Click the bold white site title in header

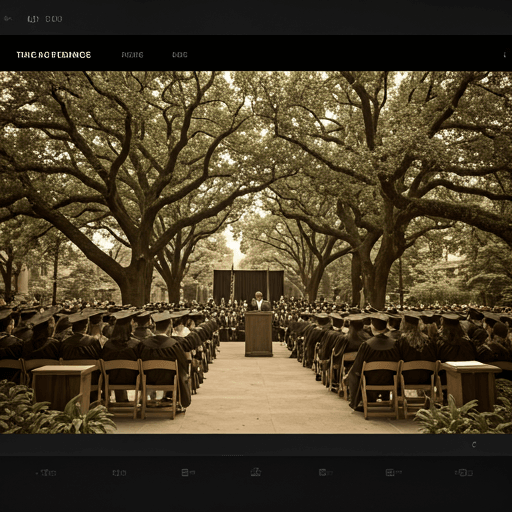tap(54, 55)
